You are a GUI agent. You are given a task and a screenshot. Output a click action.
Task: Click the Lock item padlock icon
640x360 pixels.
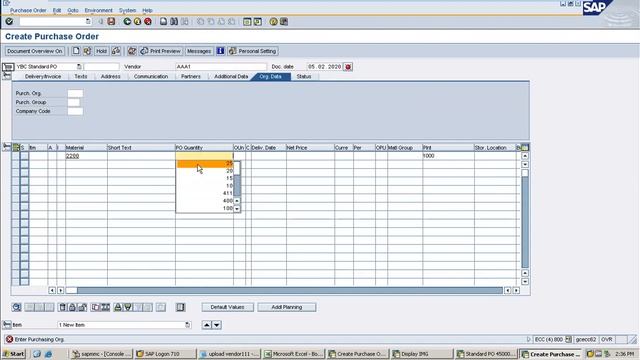pos(72,307)
